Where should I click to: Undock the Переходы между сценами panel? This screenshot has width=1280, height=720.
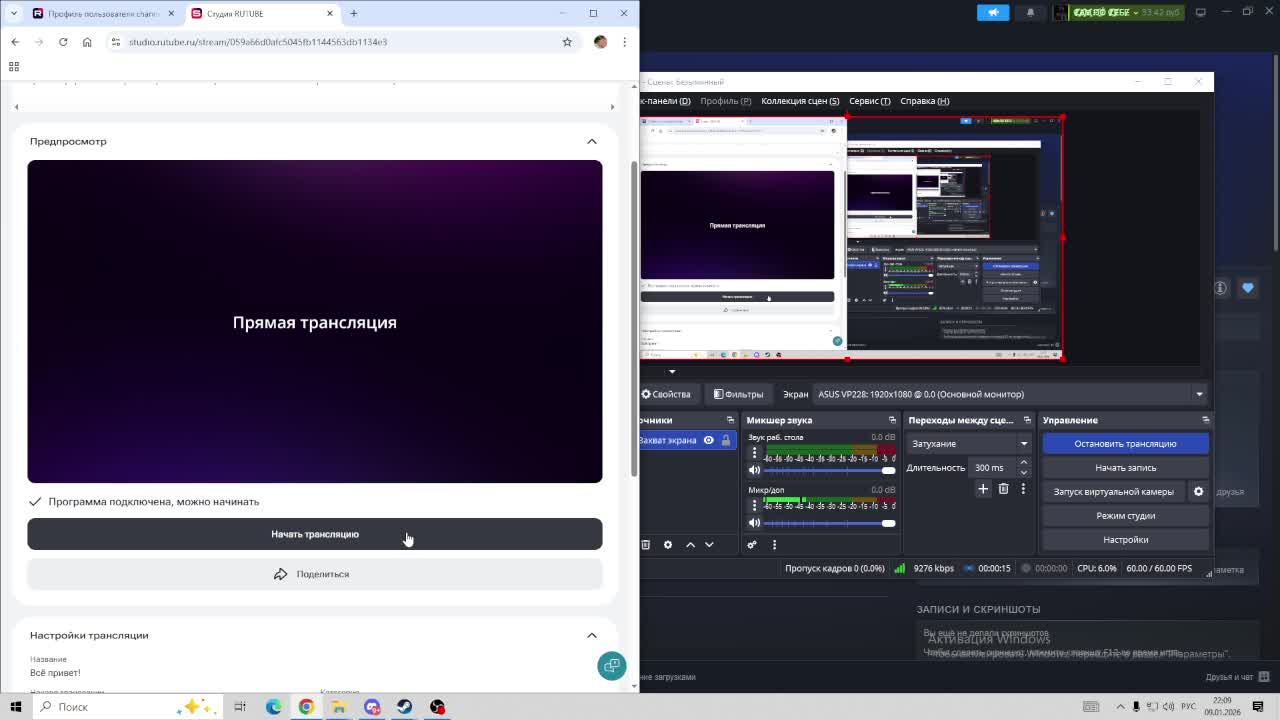[x=1027, y=420]
